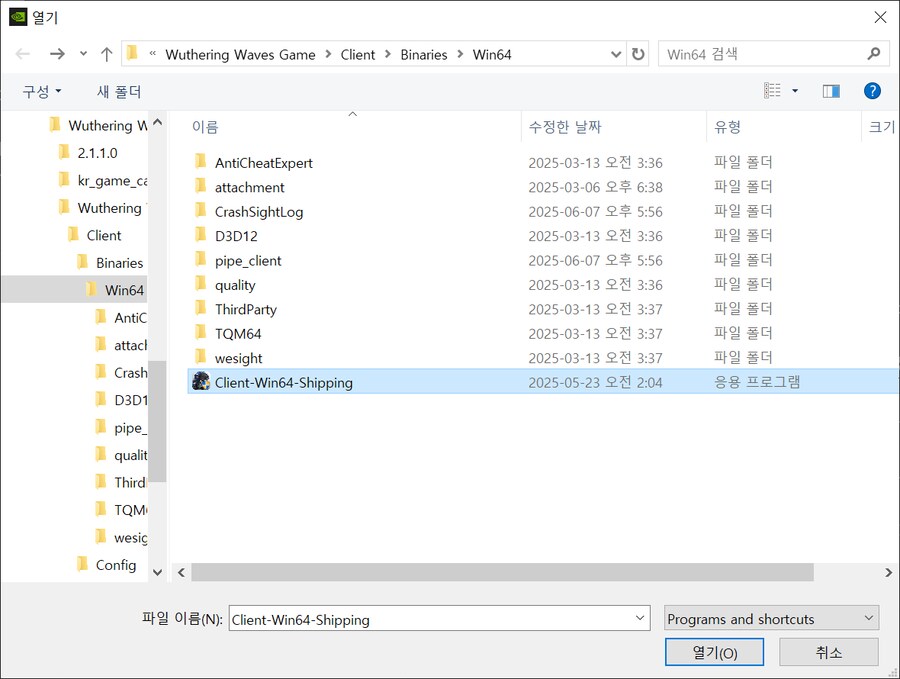Select Wuthering Waves Game breadcrumb
This screenshot has height=679, width=900.
tap(240, 55)
